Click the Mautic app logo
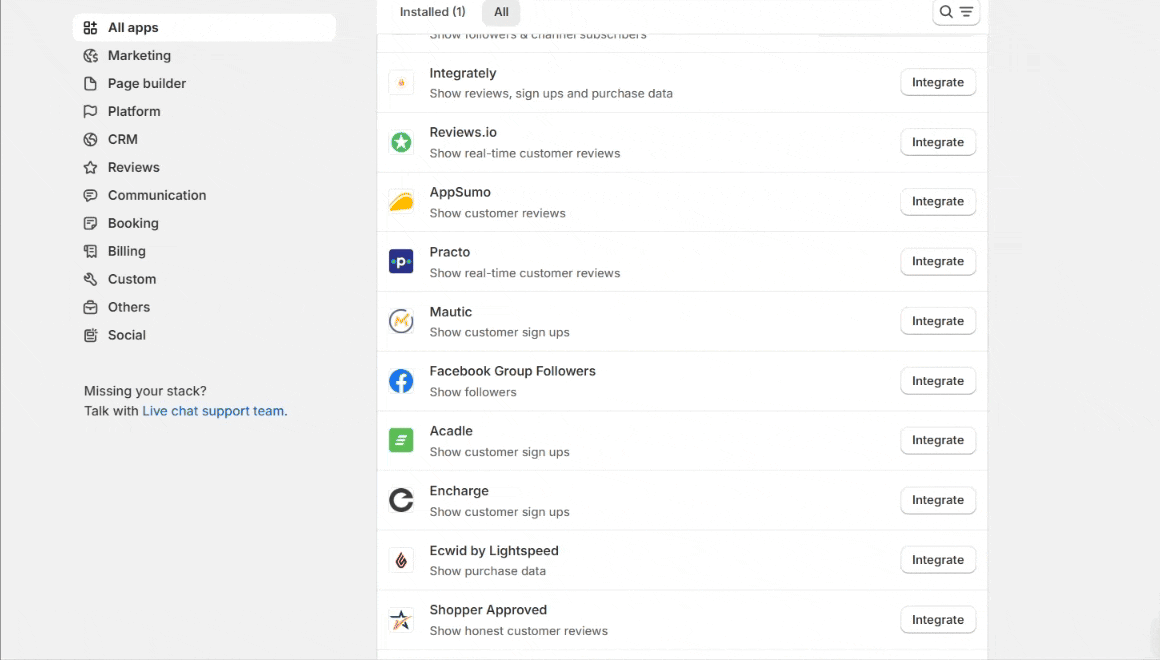 401,321
